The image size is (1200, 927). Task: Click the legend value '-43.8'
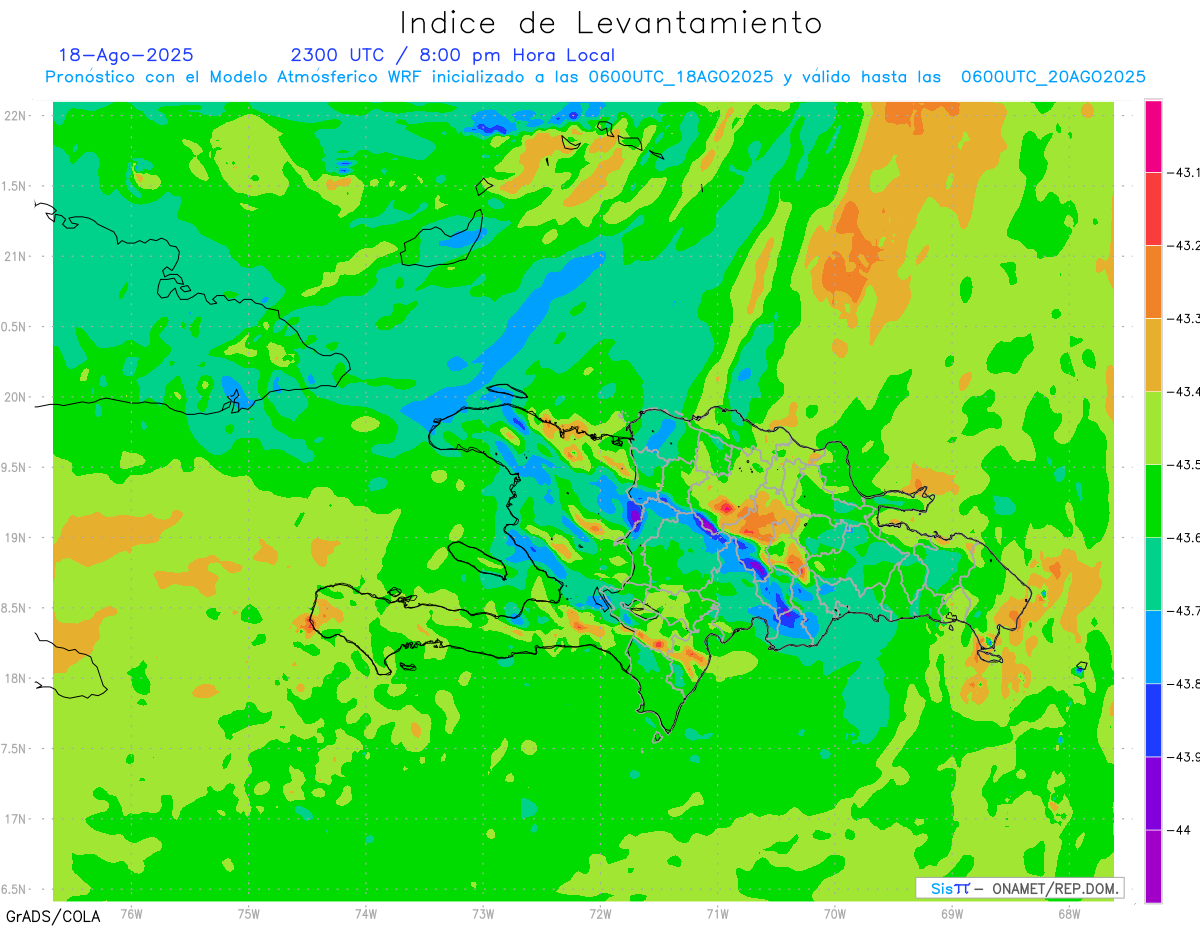tap(1183, 684)
